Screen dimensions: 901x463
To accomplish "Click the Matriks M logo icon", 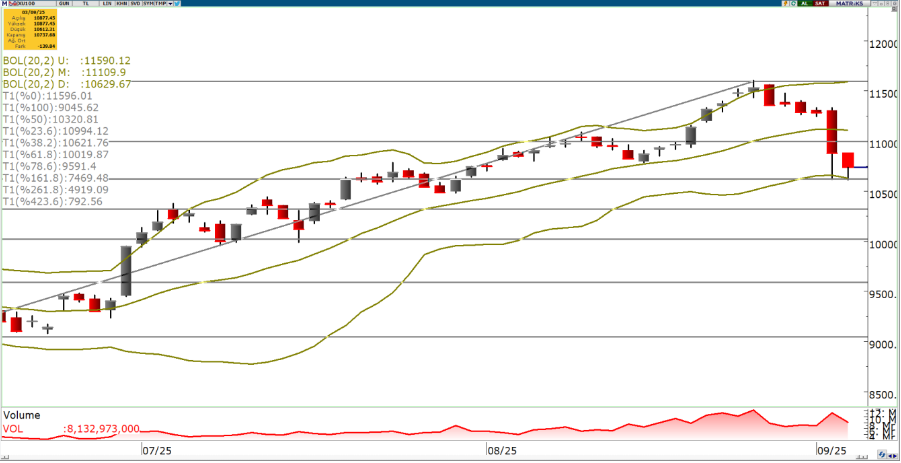I will [x=5, y=4].
